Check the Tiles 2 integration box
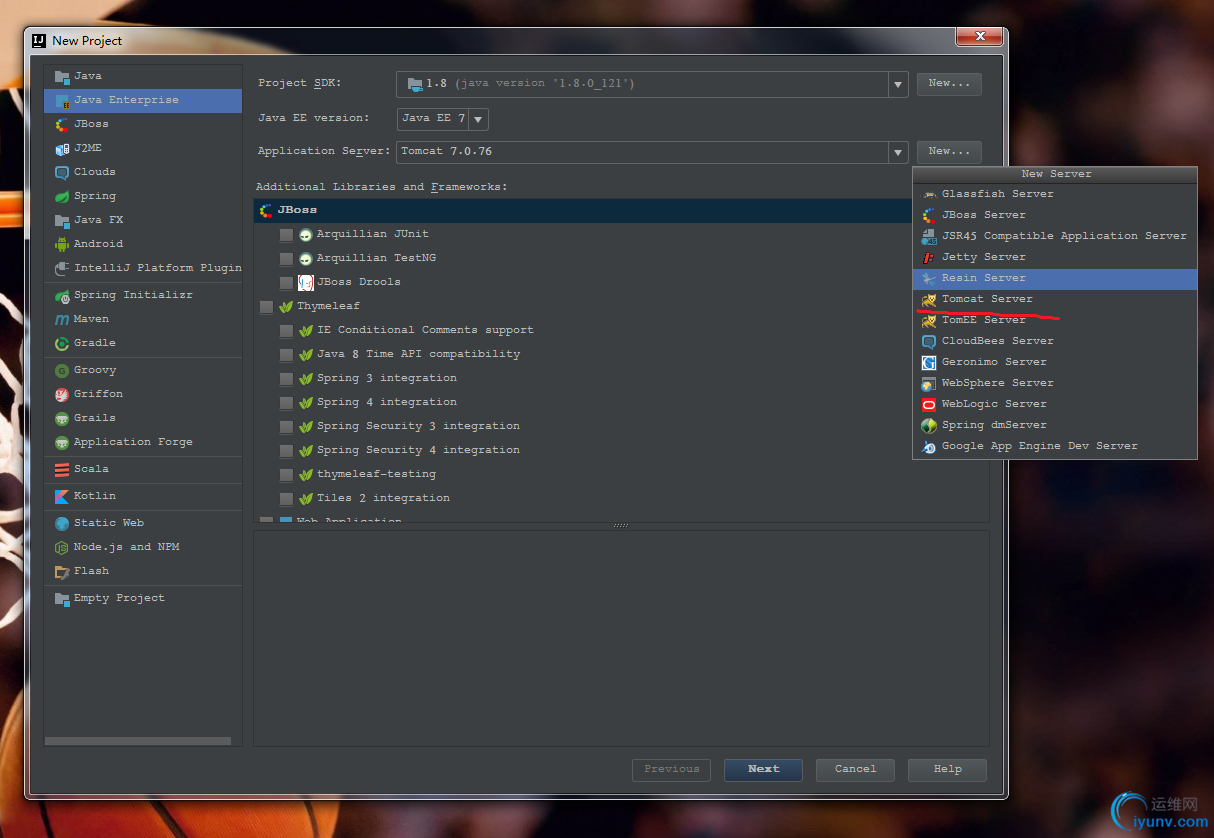The height and width of the screenshot is (838, 1214). 287,499
